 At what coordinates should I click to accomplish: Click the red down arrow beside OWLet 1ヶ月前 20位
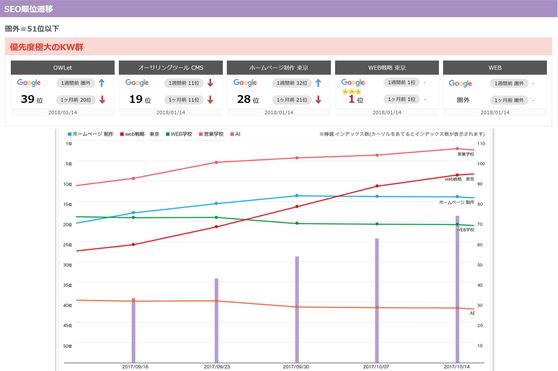point(102,100)
